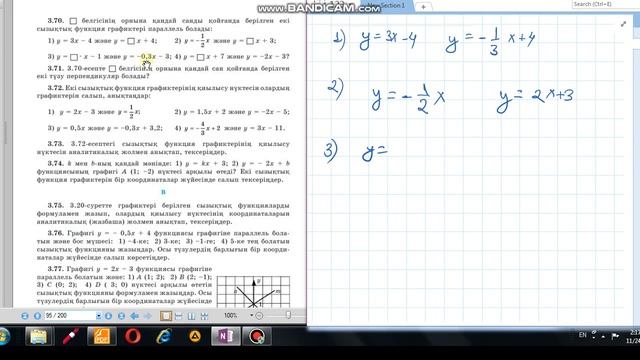Click the blue previous view back arrow
This screenshot has height=360, width=640.
pos(134,316)
